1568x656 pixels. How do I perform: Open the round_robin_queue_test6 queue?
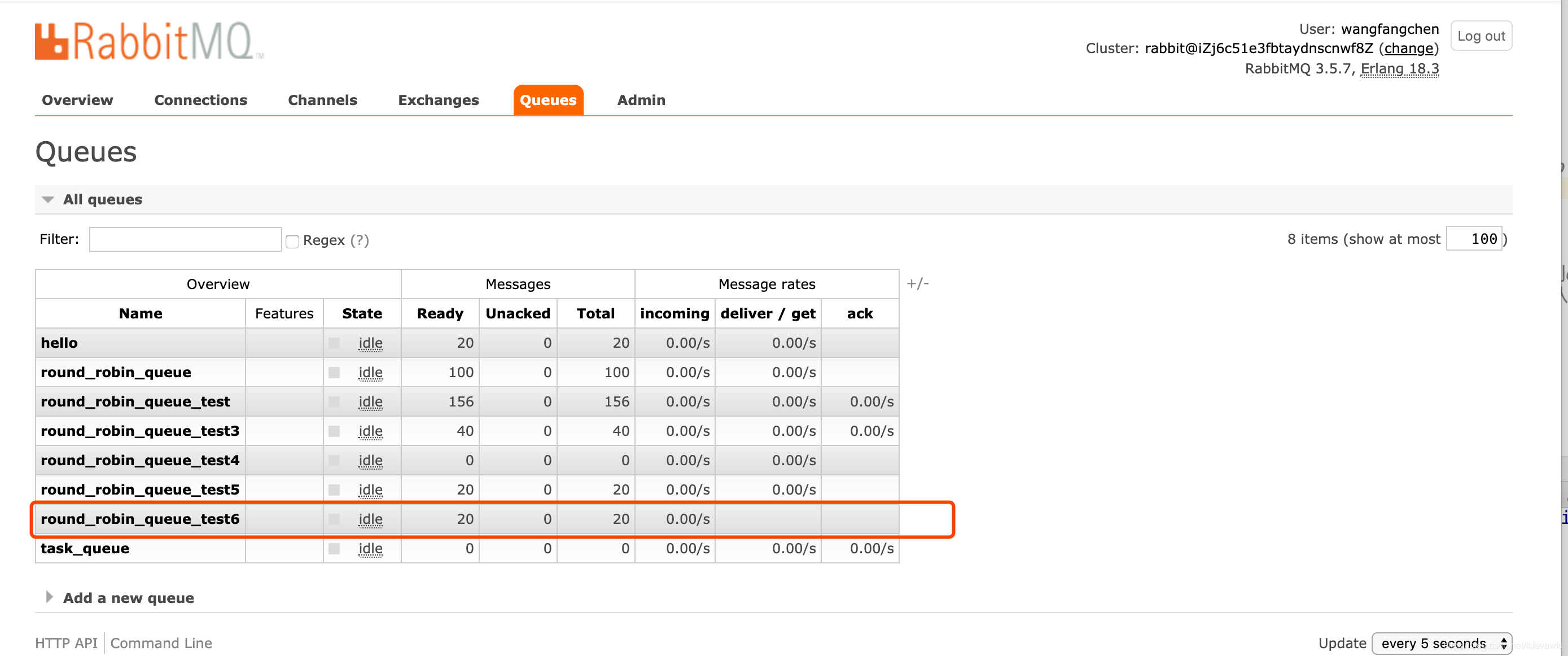coord(140,518)
